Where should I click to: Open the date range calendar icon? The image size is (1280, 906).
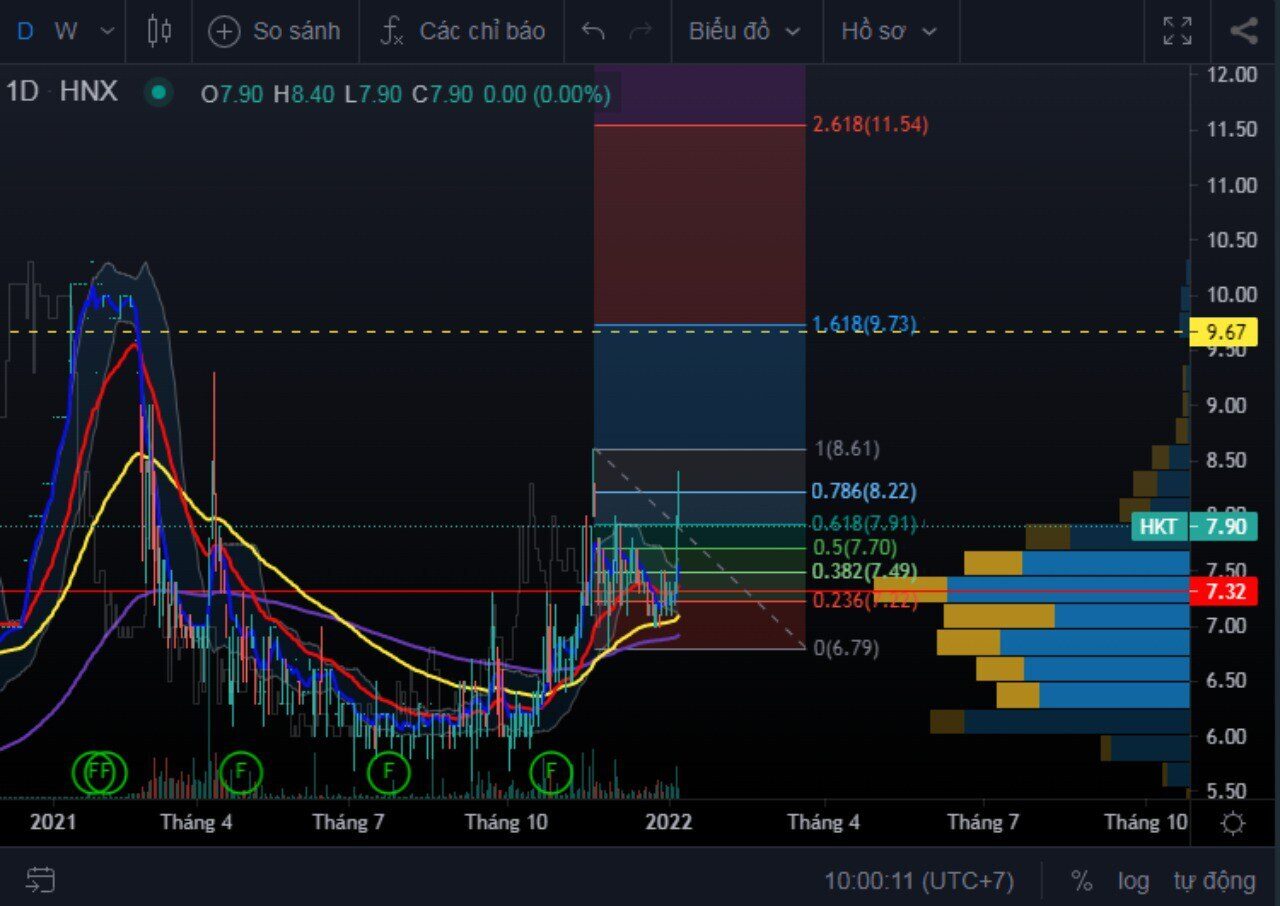40,880
